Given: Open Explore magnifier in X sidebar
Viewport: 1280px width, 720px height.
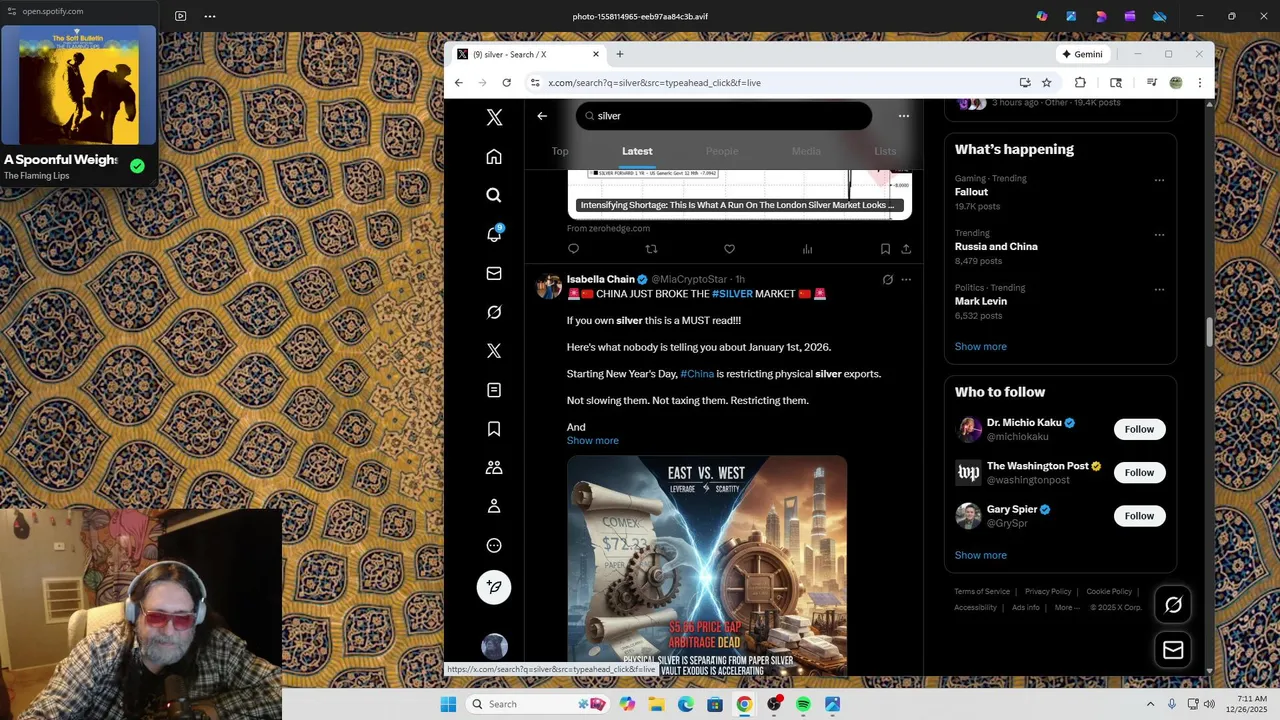Looking at the screenshot, I should pyautogui.click(x=494, y=196).
